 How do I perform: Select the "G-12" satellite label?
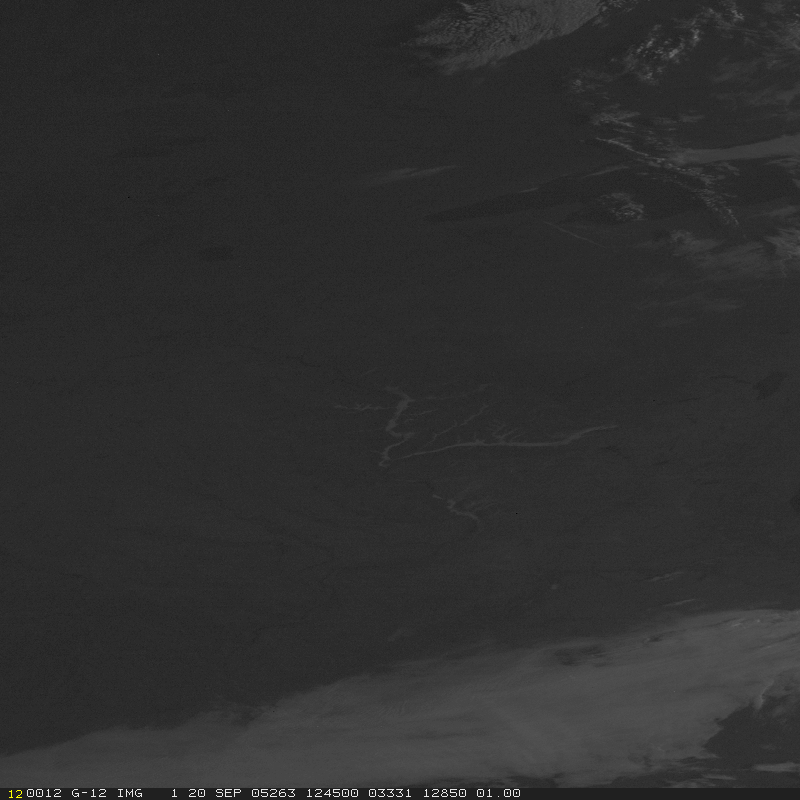tap(89, 793)
